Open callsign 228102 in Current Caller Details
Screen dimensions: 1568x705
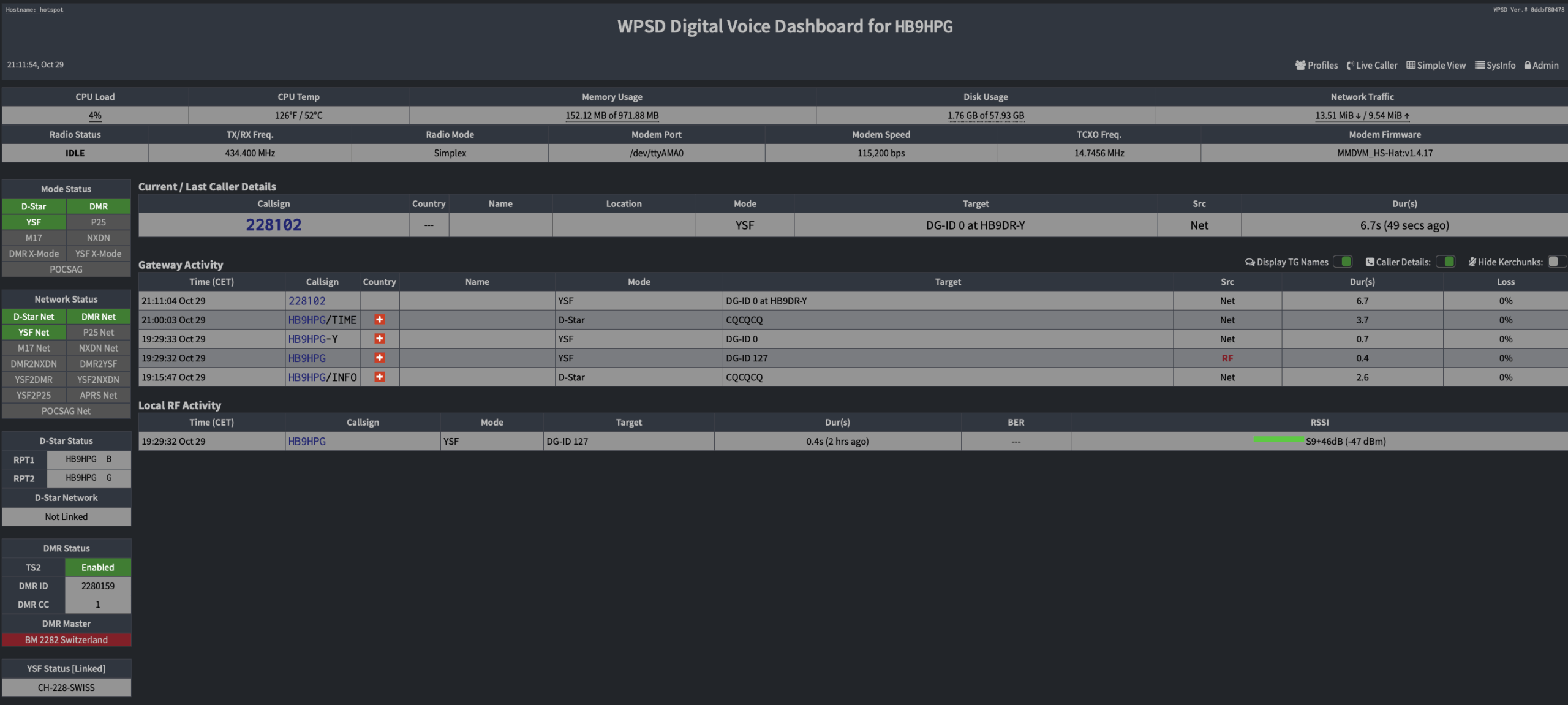point(273,224)
